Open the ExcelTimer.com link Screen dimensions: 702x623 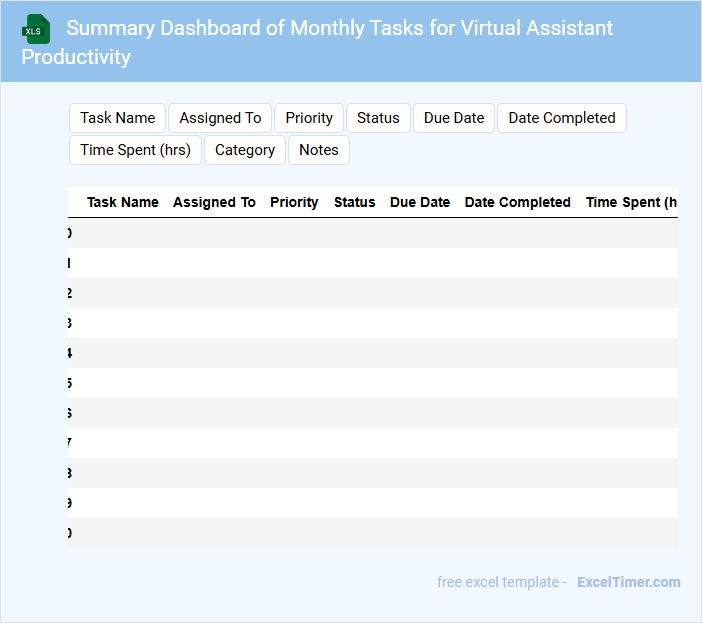[x=629, y=582]
